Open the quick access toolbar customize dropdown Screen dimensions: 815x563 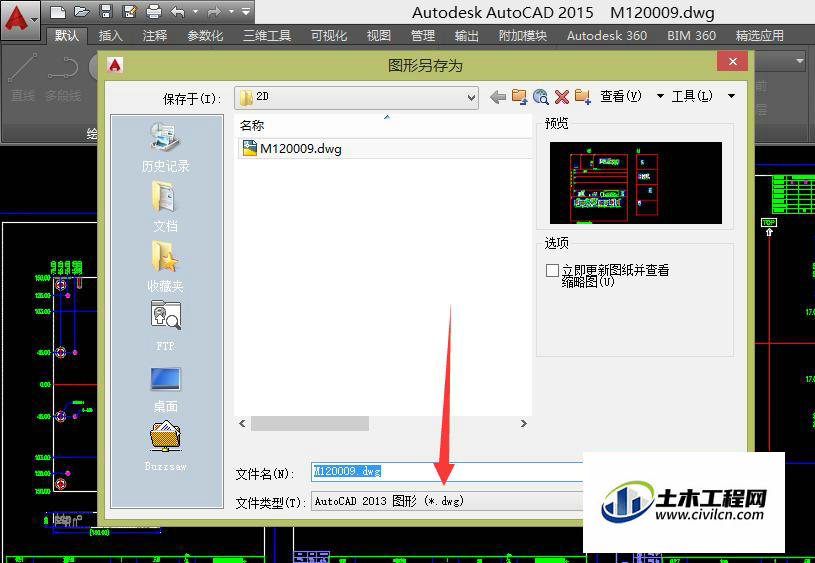point(246,11)
